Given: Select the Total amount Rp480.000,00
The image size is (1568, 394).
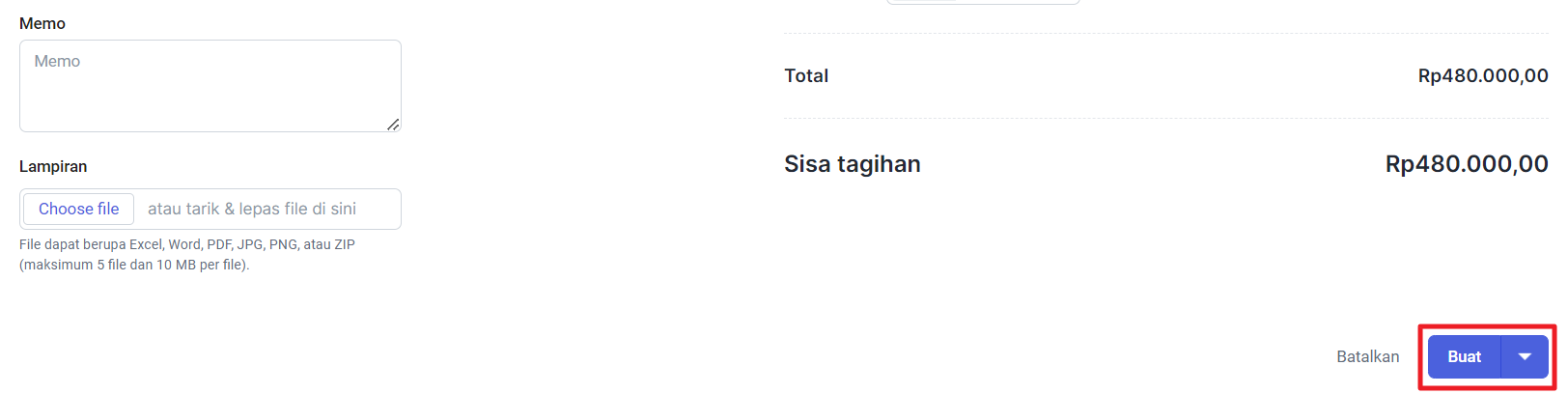Looking at the screenshot, I should 1482,75.
